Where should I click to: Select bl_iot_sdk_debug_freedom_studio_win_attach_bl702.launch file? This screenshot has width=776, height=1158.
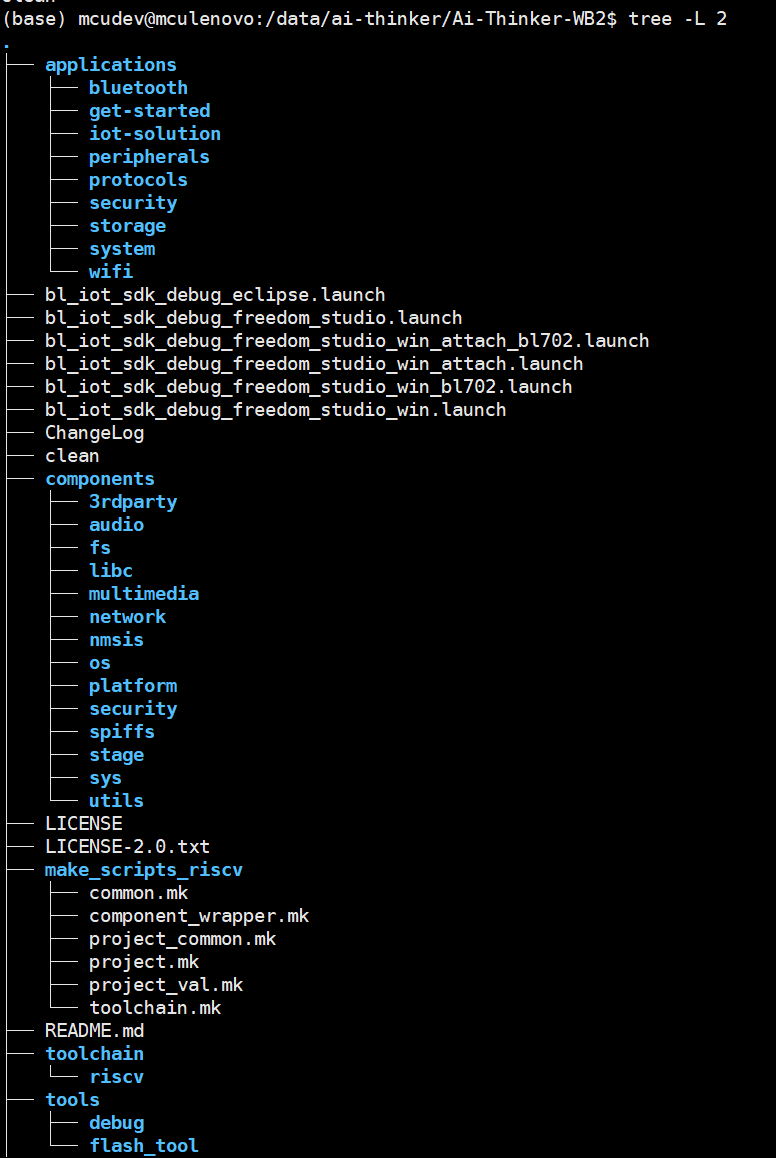347,340
